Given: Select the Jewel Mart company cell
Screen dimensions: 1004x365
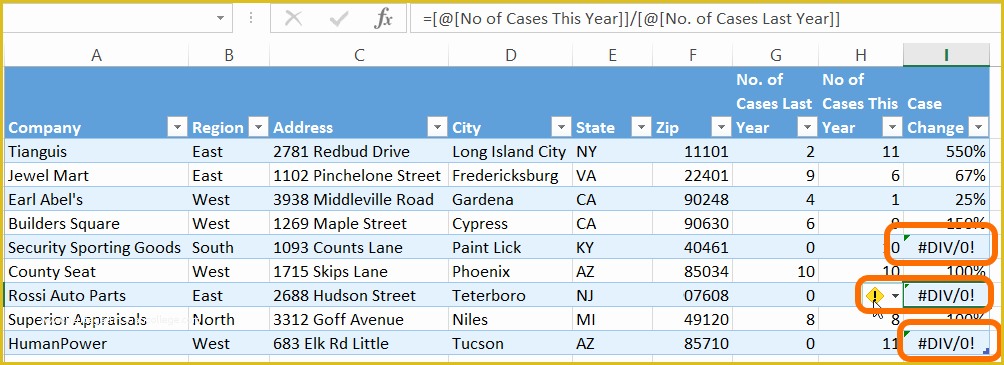Looking at the screenshot, I should coord(96,175).
